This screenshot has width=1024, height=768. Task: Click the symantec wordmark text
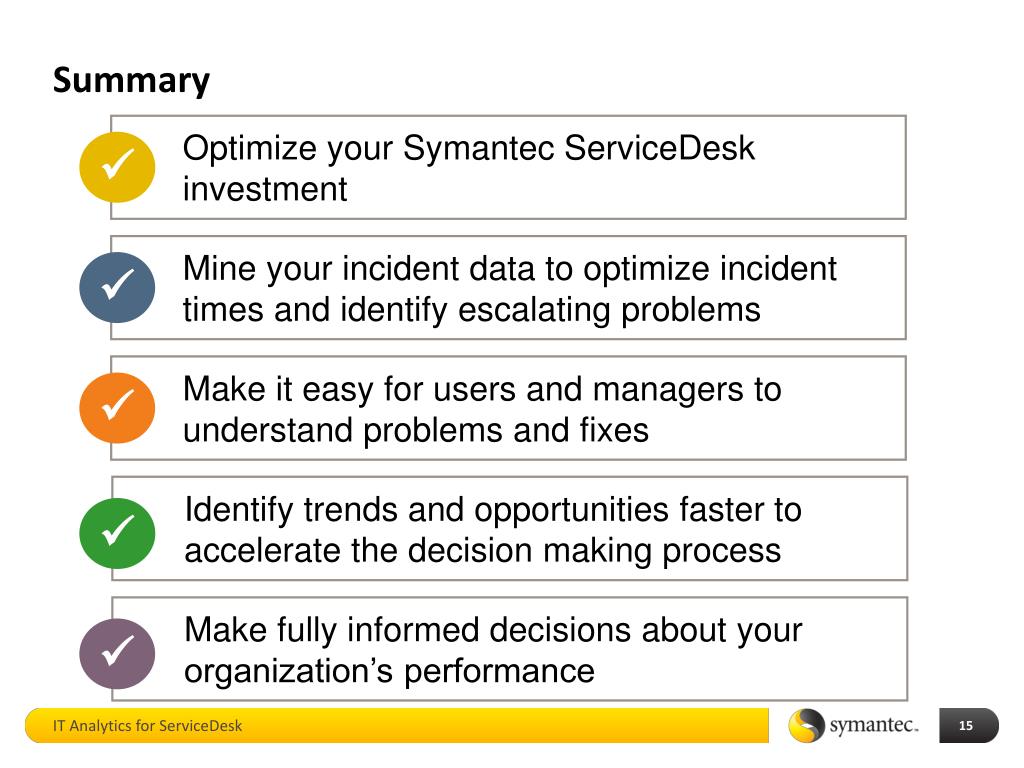[x=874, y=725]
